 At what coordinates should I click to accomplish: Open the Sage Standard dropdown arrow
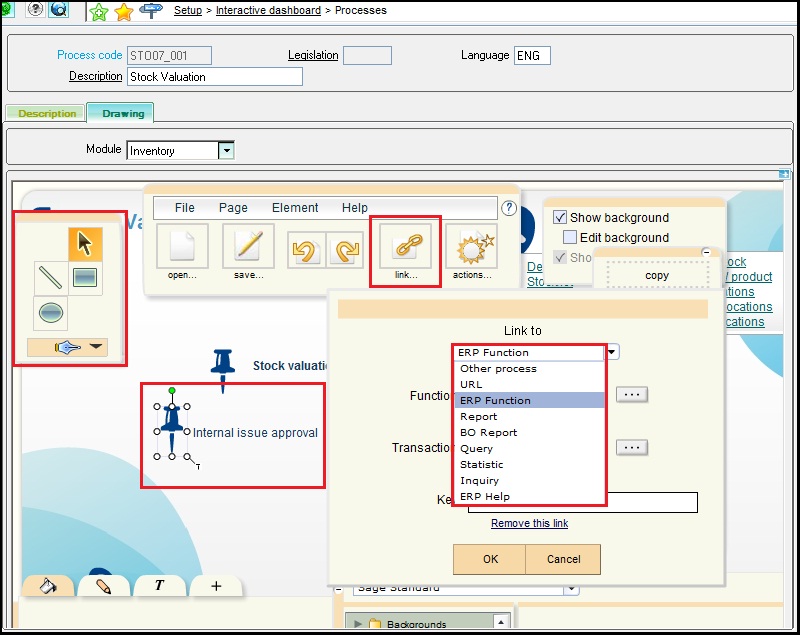click(571, 589)
